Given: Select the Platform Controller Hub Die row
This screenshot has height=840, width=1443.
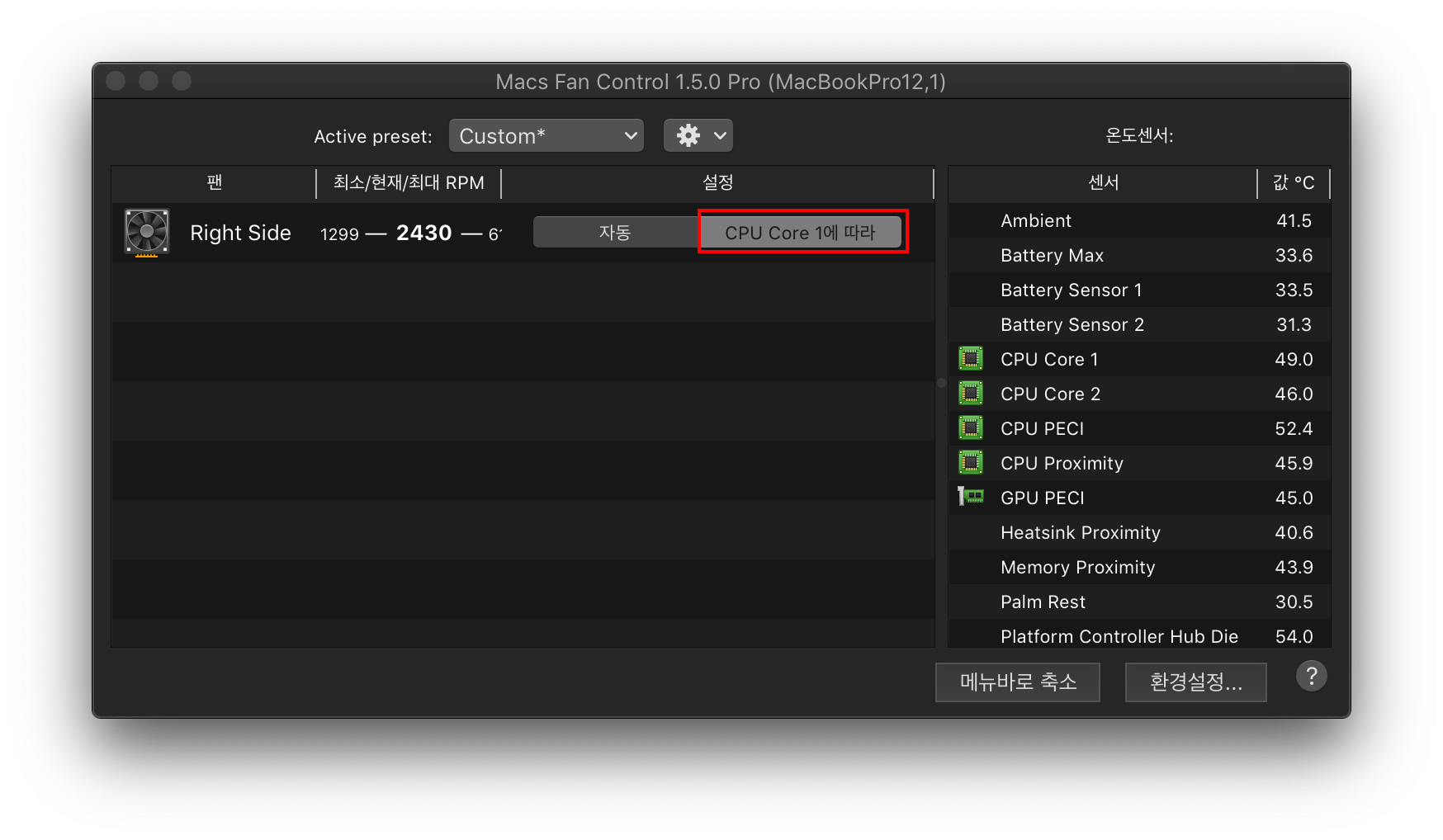Looking at the screenshot, I should (x=1140, y=634).
